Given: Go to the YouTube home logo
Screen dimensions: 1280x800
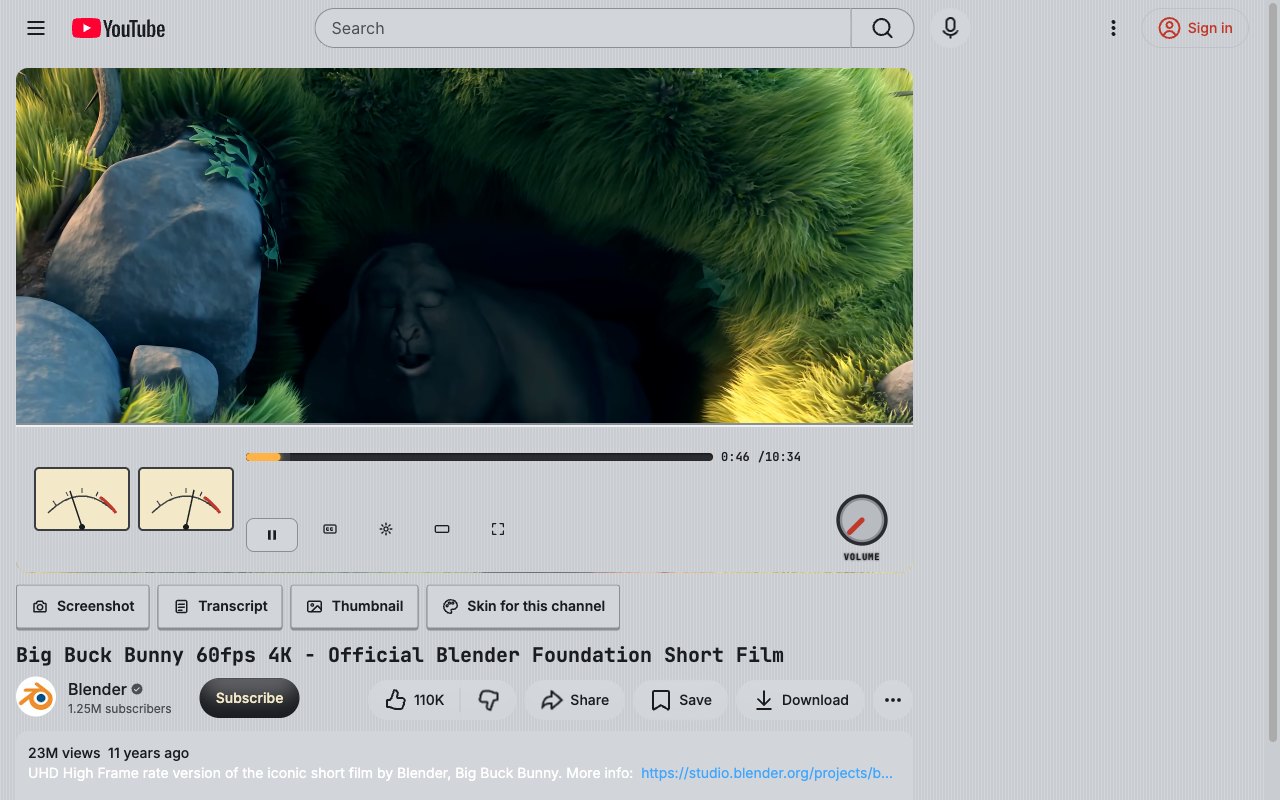Looking at the screenshot, I should click(x=118, y=28).
